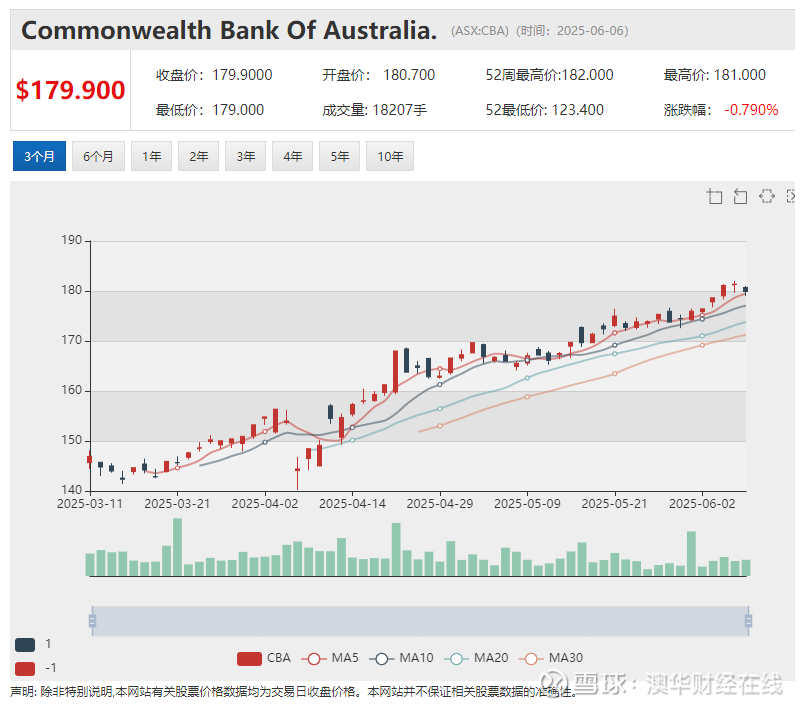Click the 160 y-axis label
The height and width of the screenshot is (709, 807).
point(72,390)
